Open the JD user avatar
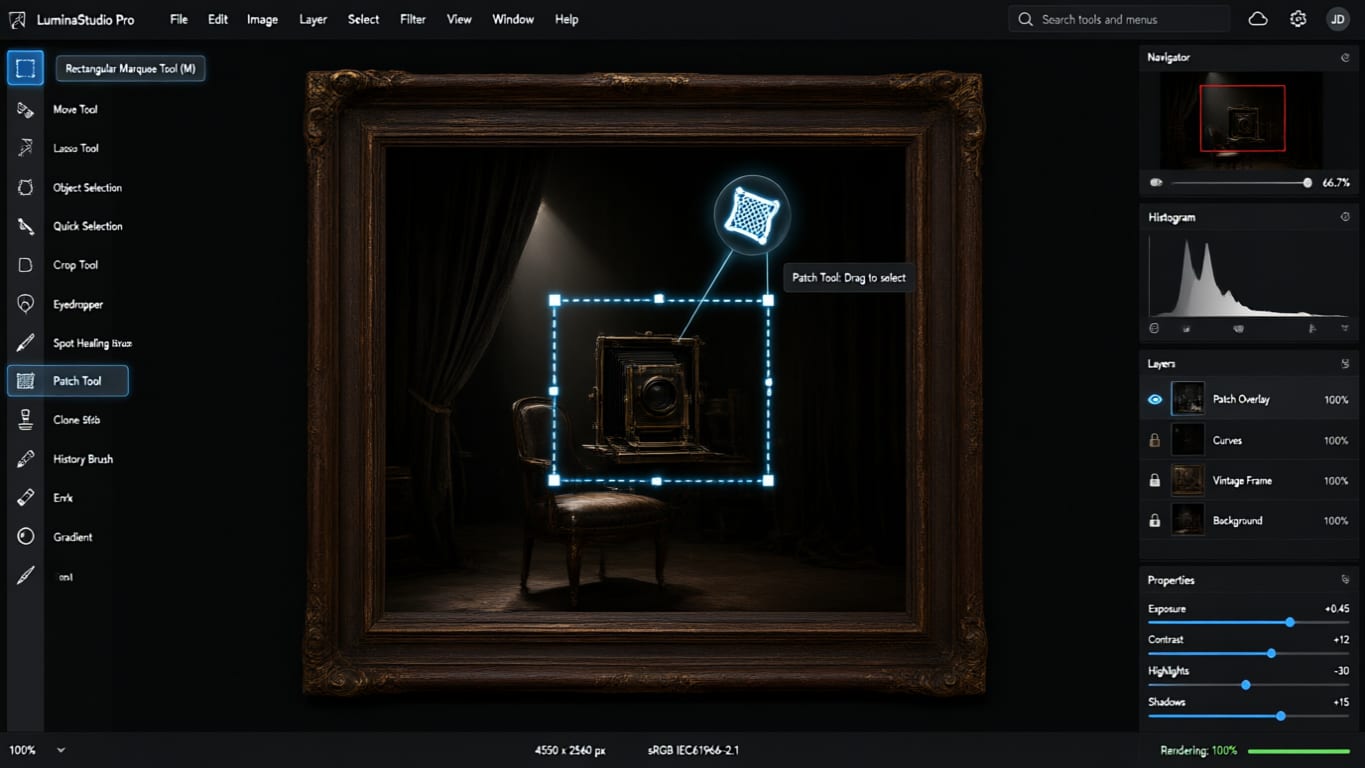This screenshot has width=1365, height=768. [1337, 19]
